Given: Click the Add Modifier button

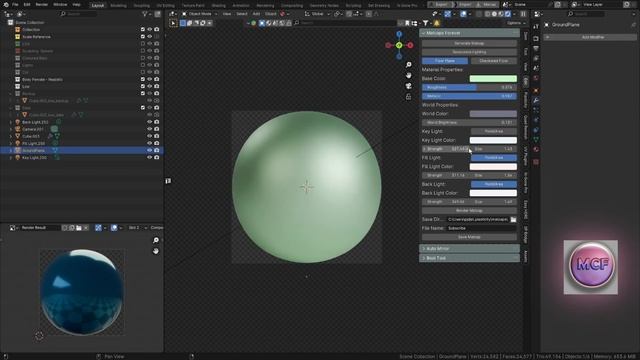Looking at the screenshot, I should tap(590, 37).
